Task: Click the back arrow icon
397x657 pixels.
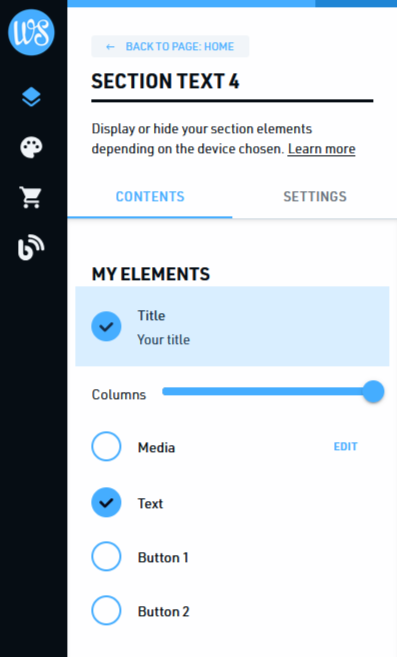Action: [110, 47]
